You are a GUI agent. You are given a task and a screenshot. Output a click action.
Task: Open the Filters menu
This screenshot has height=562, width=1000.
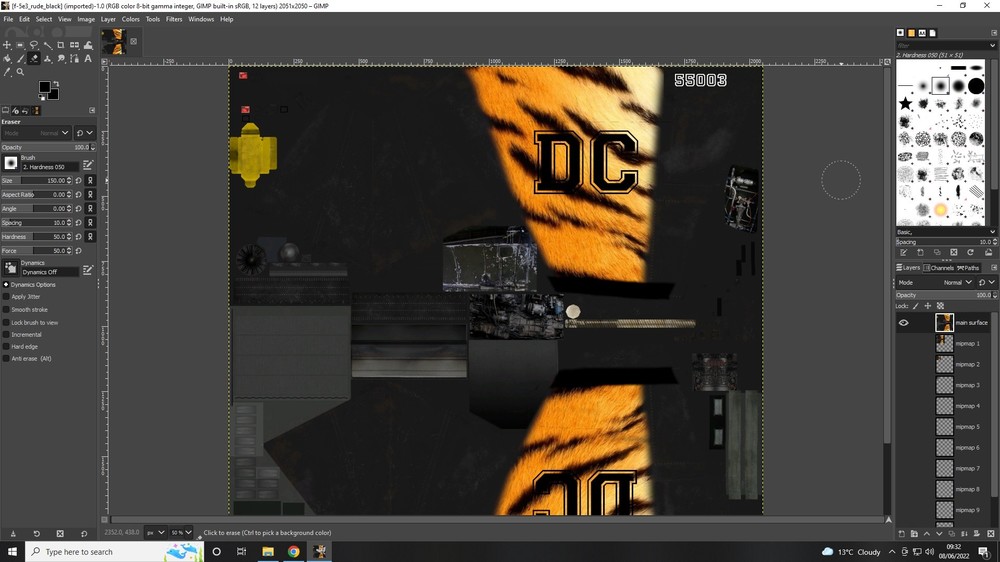point(174,19)
